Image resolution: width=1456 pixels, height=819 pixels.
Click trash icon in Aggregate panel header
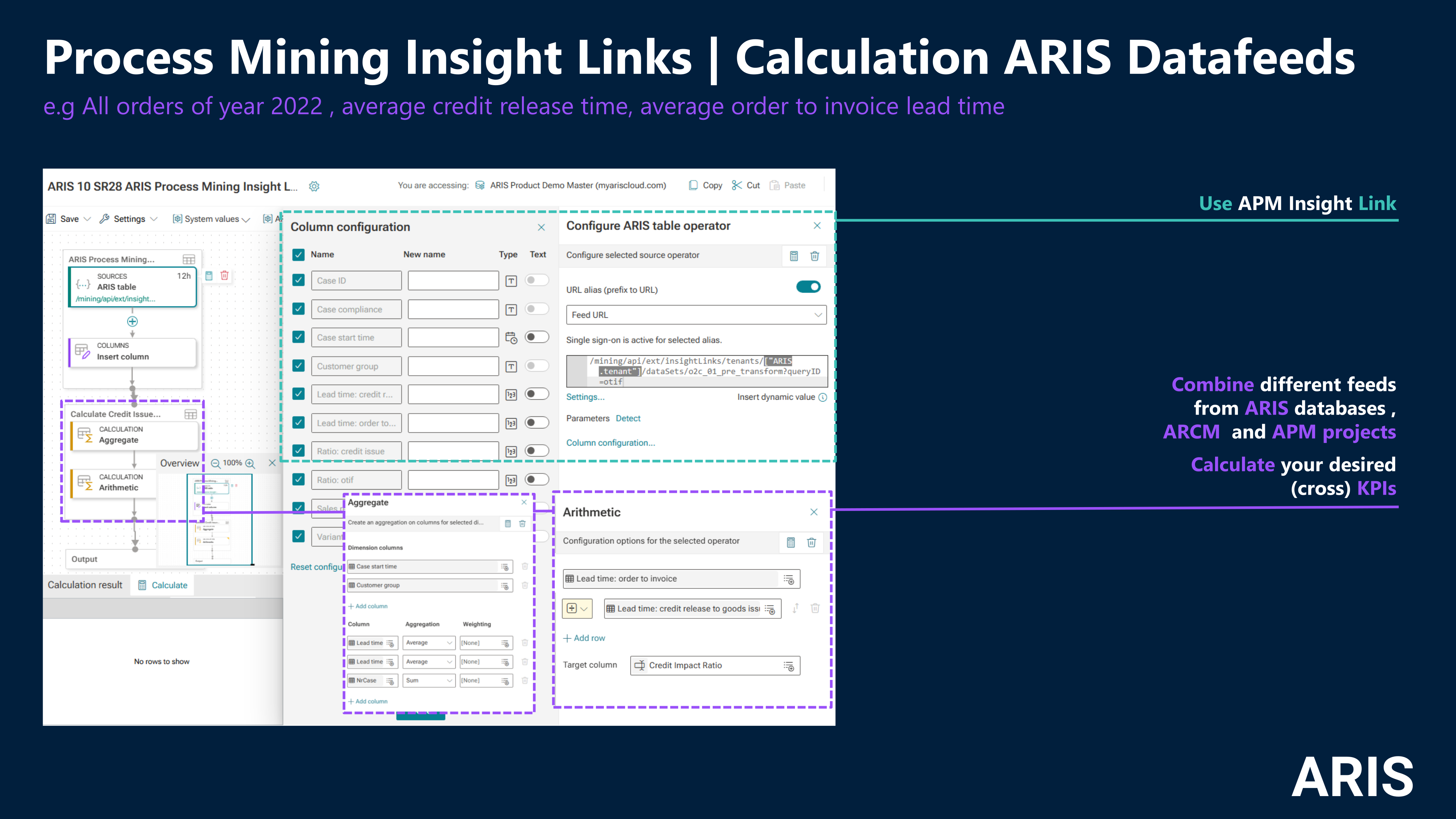click(x=522, y=523)
